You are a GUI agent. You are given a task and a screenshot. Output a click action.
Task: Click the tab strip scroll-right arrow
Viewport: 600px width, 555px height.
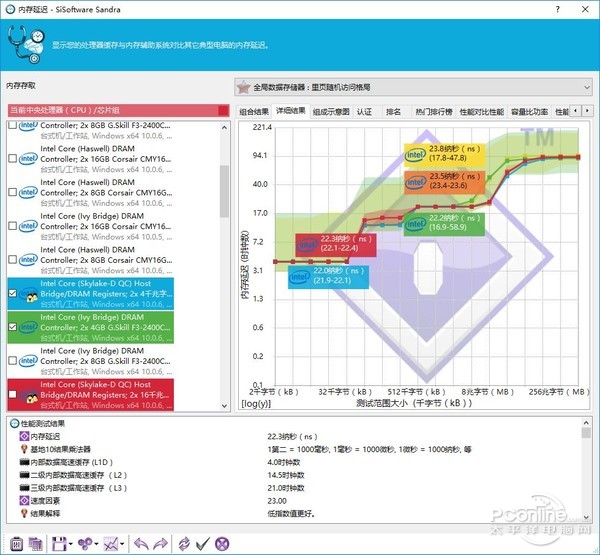coord(587,111)
